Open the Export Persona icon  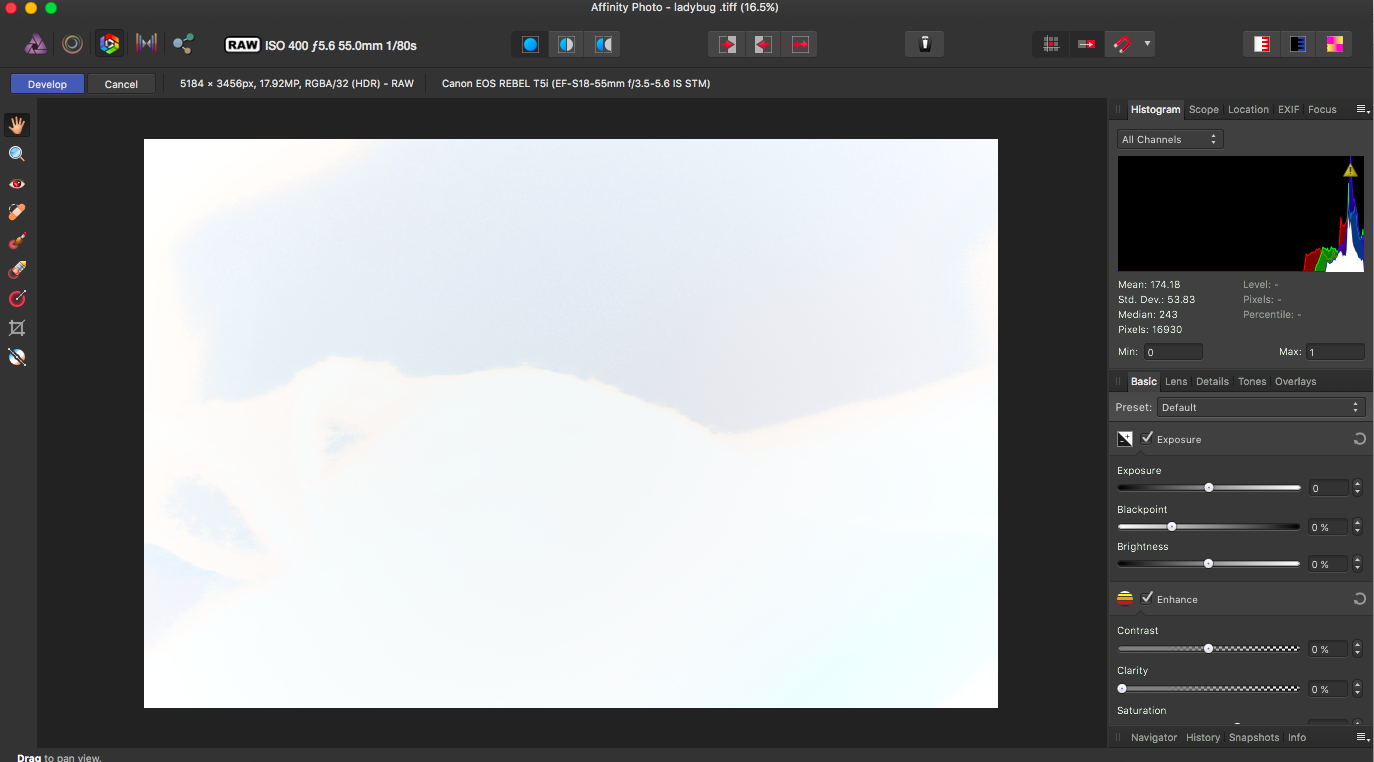coord(183,44)
